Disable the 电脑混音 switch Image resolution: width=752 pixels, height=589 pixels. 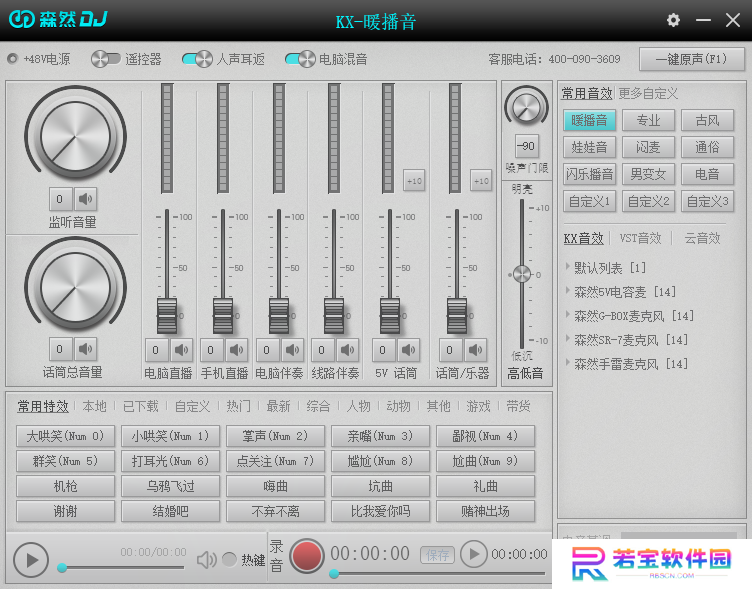[x=300, y=59]
